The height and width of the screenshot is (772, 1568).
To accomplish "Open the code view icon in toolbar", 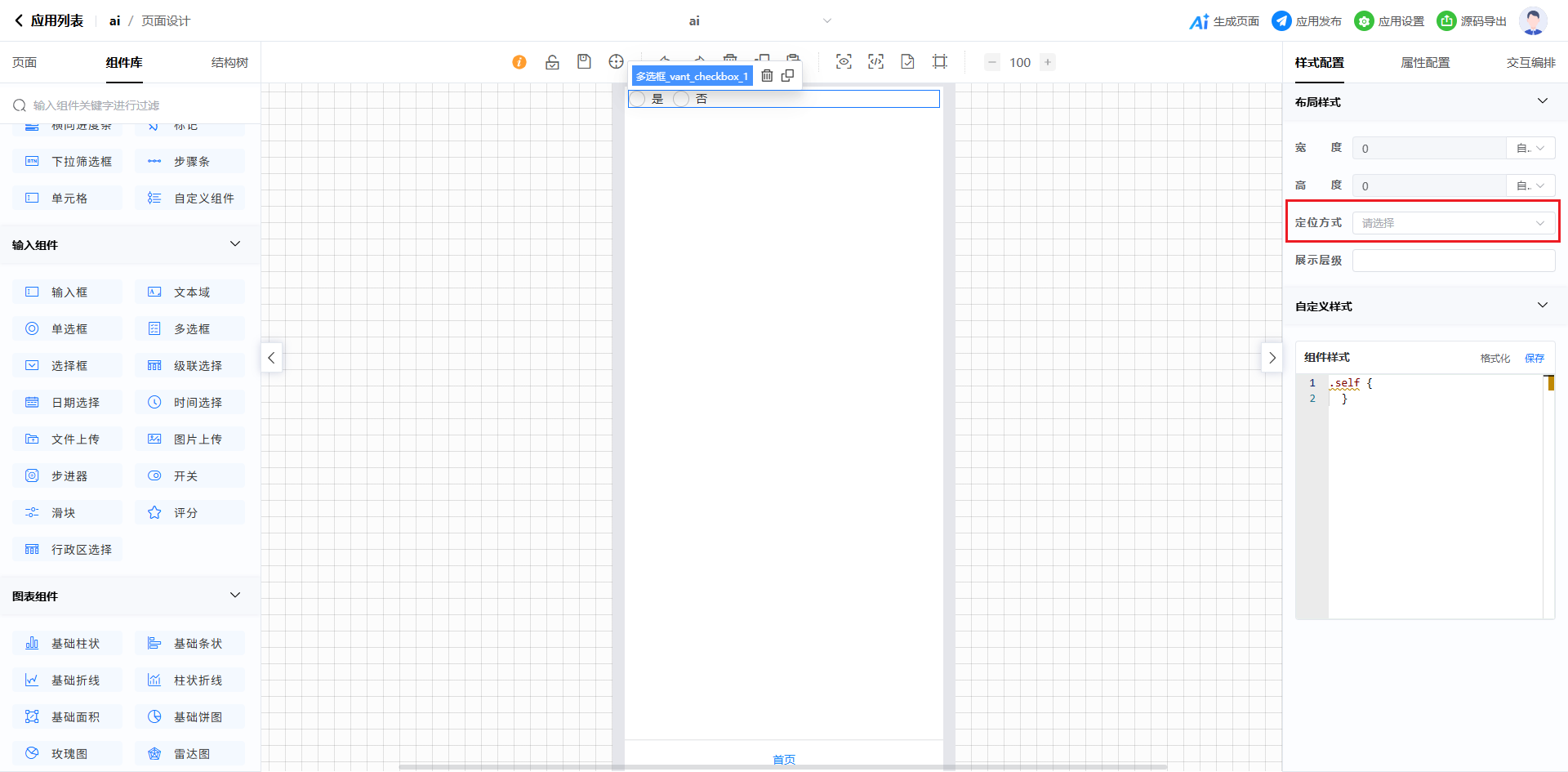I will (x=875, y=62).
